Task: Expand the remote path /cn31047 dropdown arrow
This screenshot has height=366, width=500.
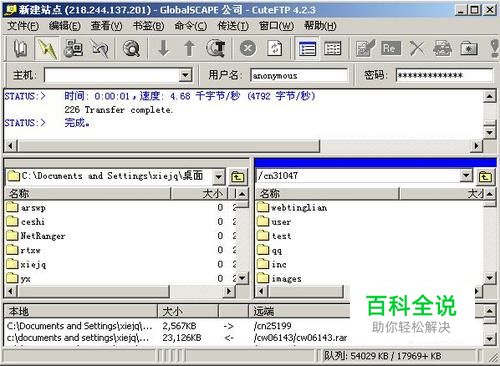Action: pyautogui.click(x=466, y=175)
